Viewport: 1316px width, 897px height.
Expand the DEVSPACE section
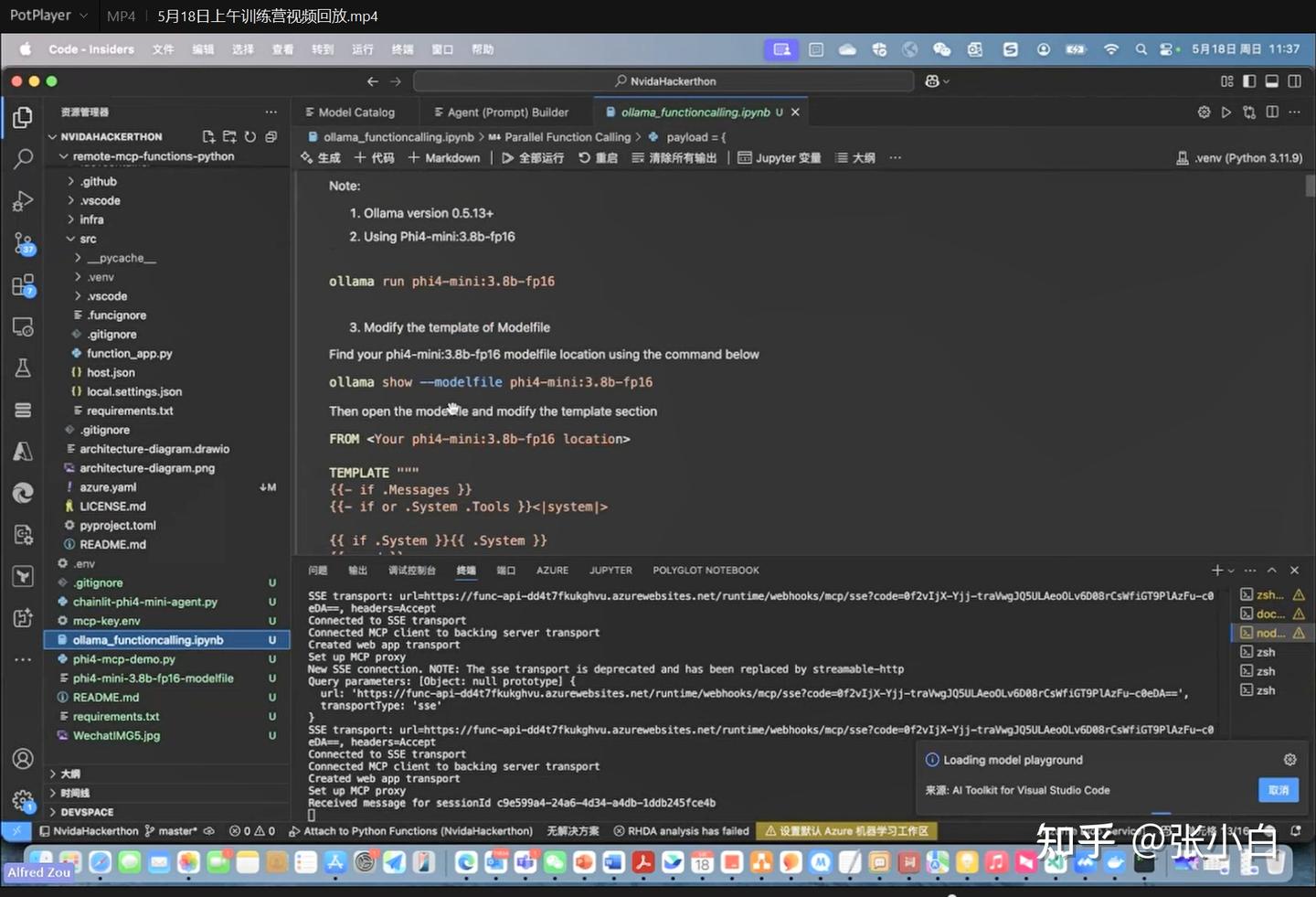tap(87, 812)
